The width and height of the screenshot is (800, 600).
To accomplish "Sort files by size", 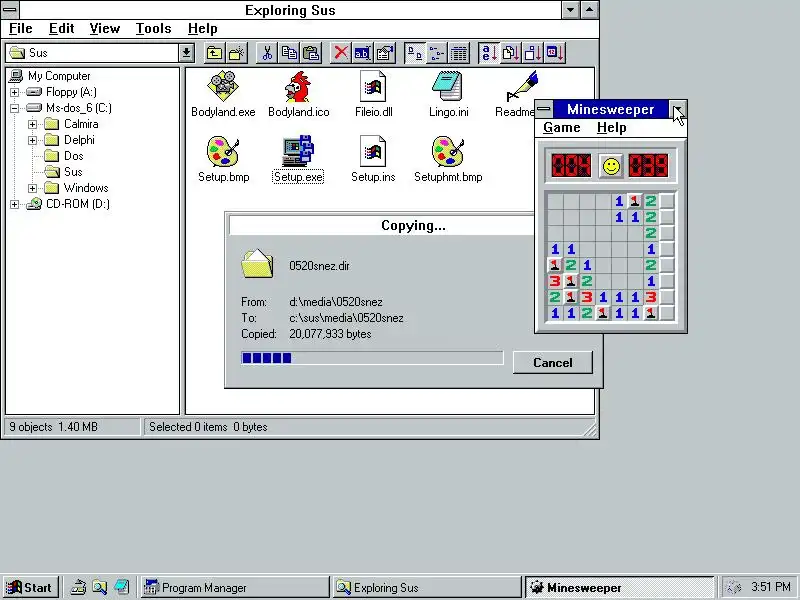I will tap(533, 53).
